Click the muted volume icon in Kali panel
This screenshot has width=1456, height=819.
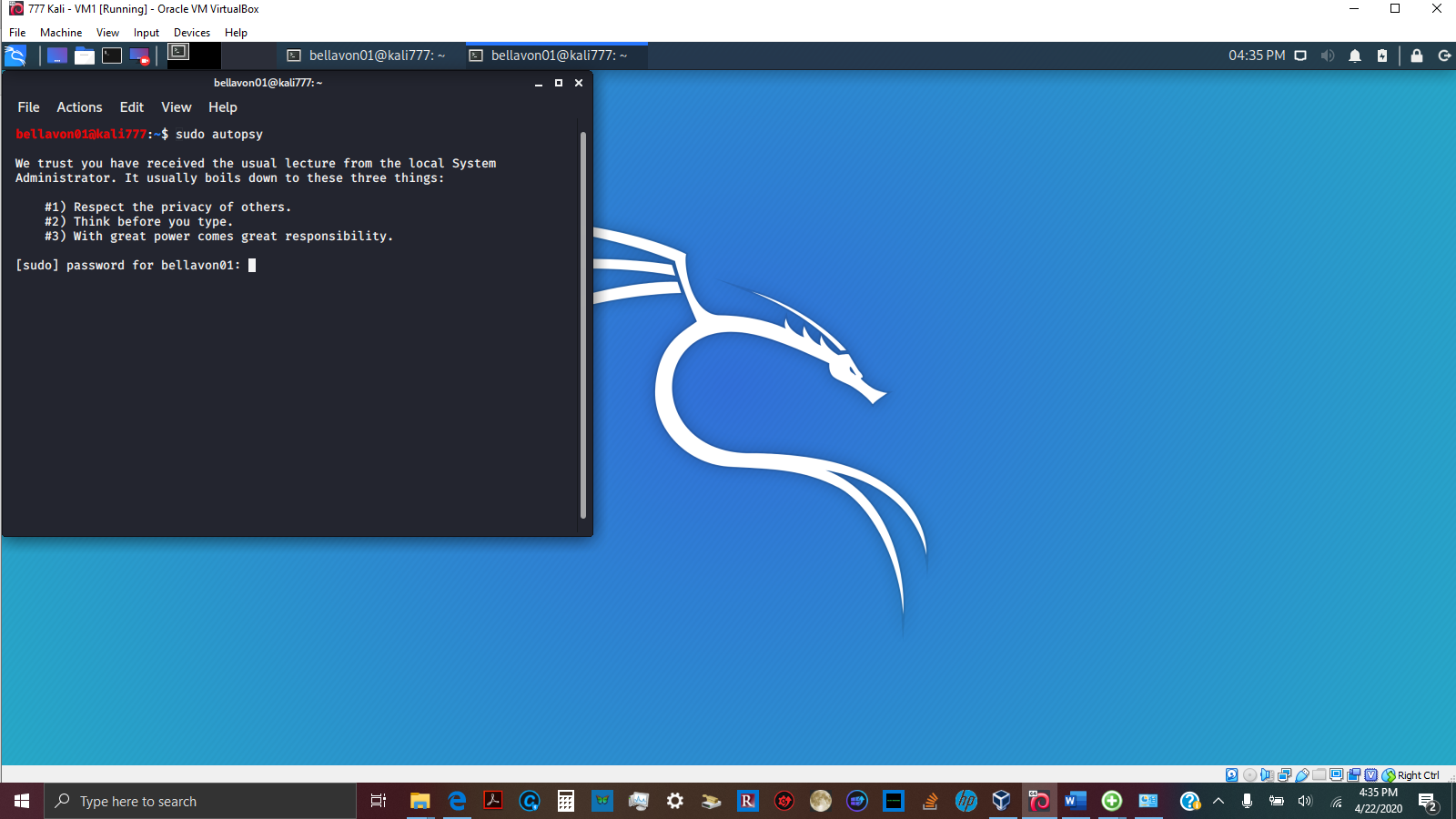point(1328,56)
